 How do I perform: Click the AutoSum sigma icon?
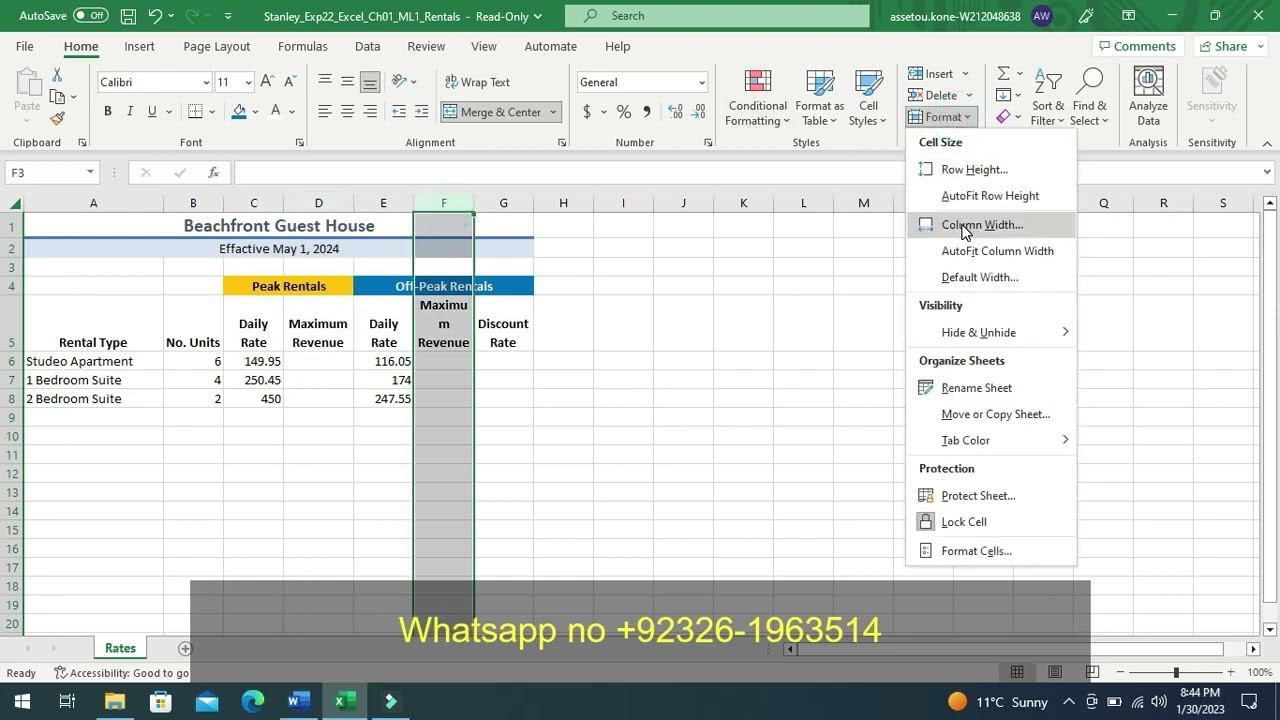coord(1003,74)
